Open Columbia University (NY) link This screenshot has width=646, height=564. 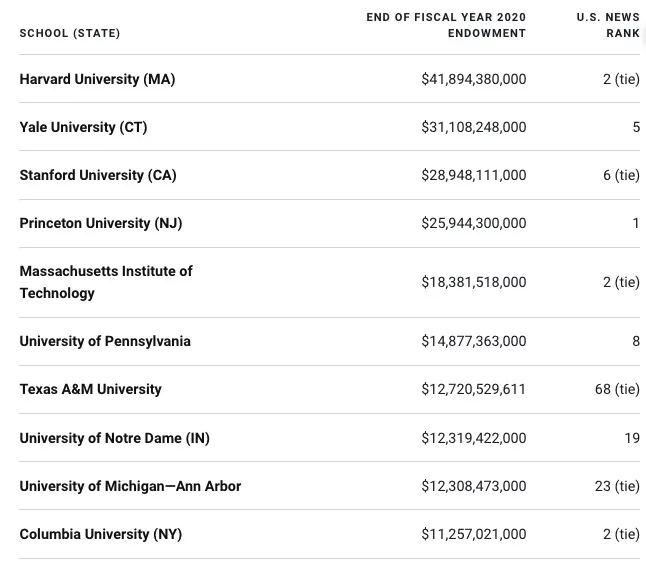coord(100,534)
